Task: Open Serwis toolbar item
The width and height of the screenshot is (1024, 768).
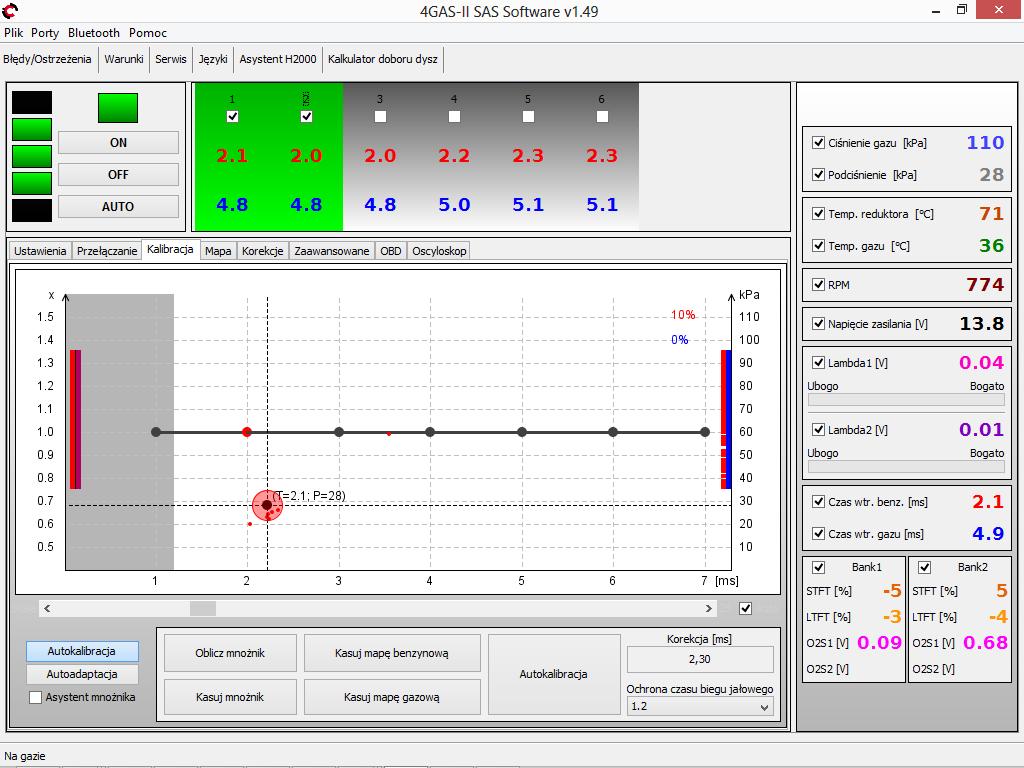Action: pos(170,59)
